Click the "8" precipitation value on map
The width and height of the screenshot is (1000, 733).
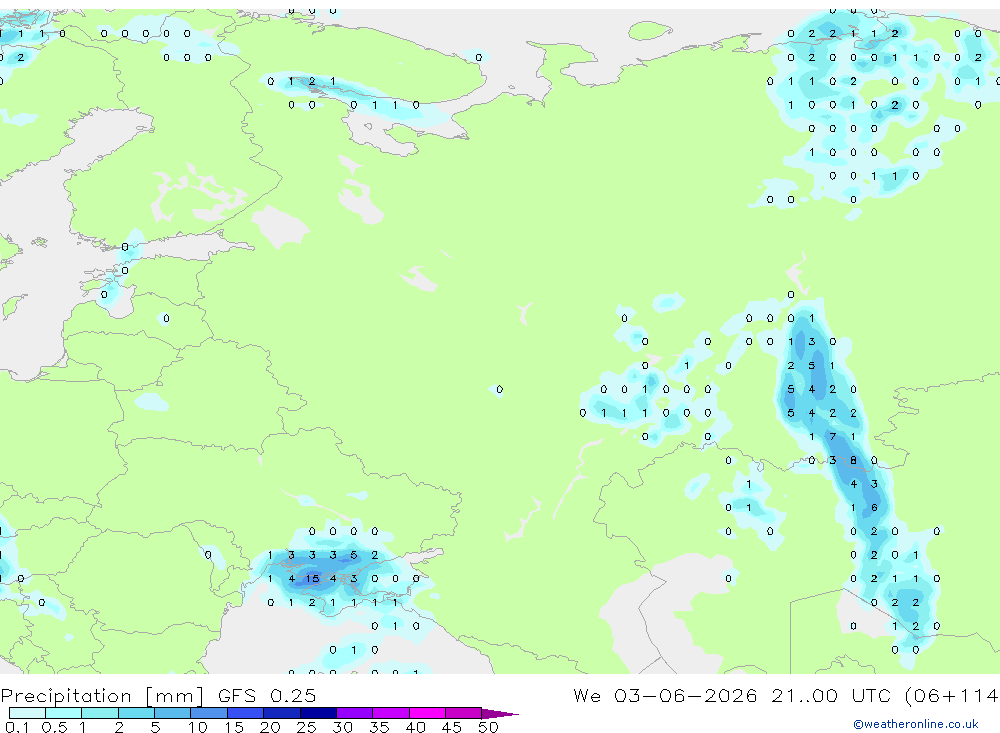[x=853, y=460]
